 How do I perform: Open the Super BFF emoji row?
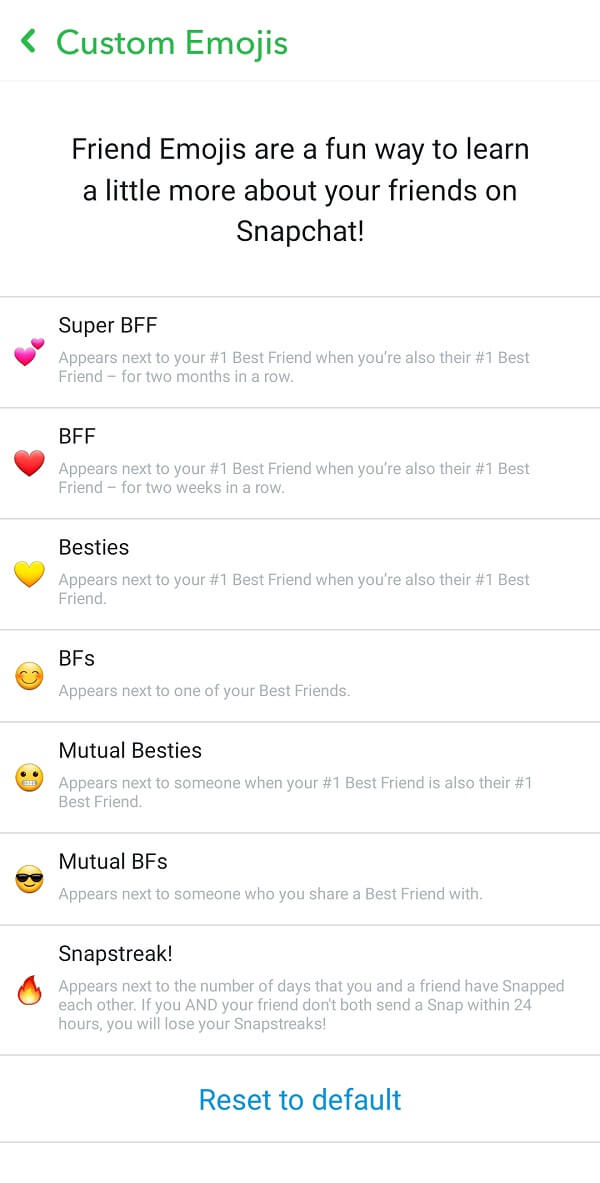pyautogui.click(x=300, y=348)
